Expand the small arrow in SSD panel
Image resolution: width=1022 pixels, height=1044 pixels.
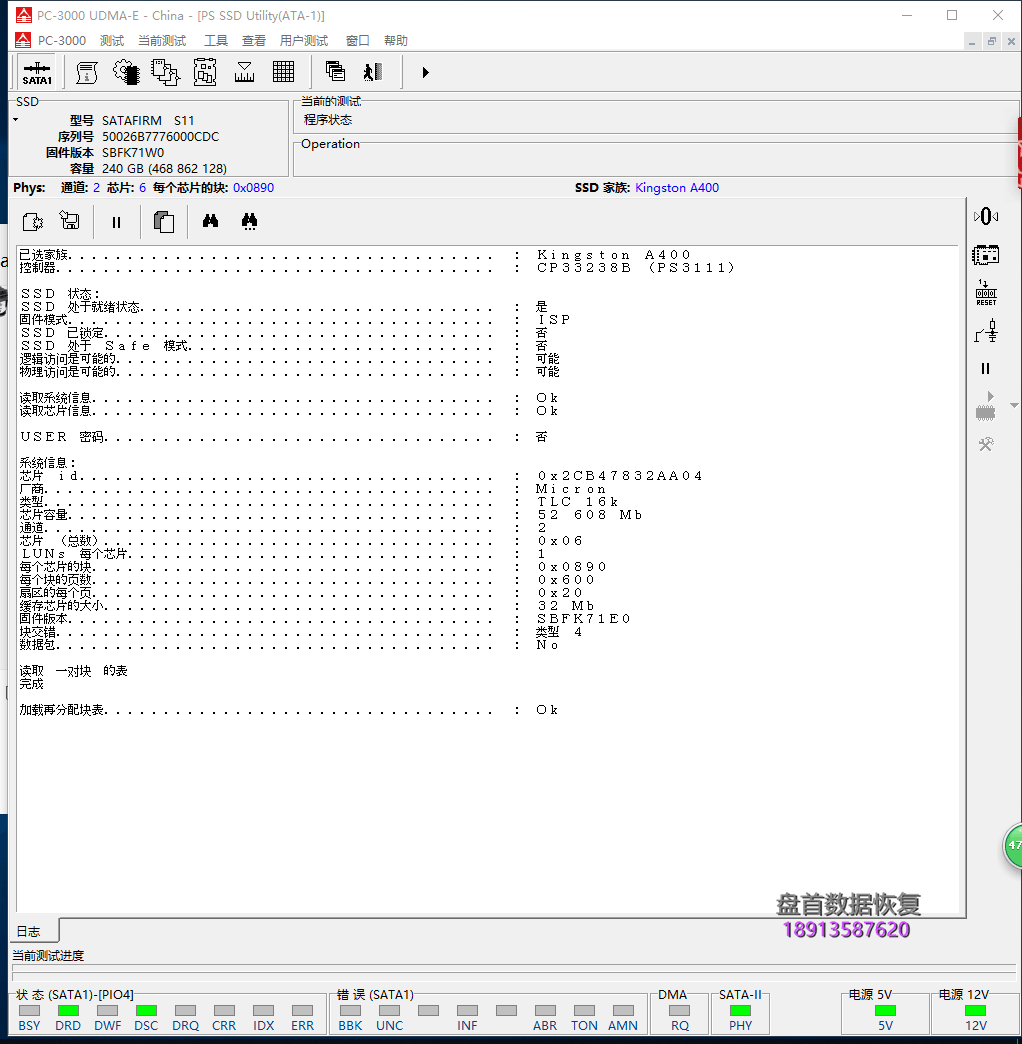16,120
